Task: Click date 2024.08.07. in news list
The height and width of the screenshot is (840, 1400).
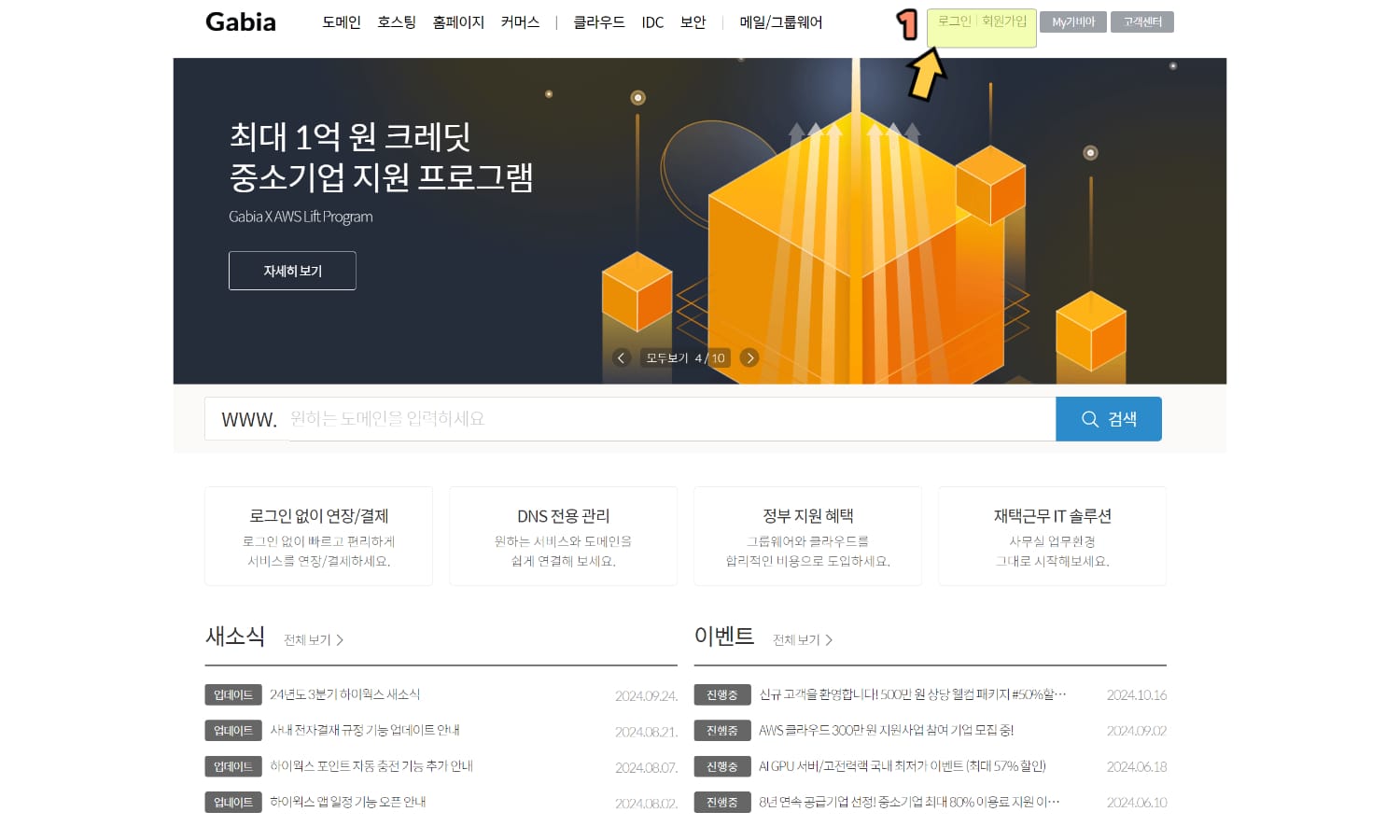Action: point(646,767)
